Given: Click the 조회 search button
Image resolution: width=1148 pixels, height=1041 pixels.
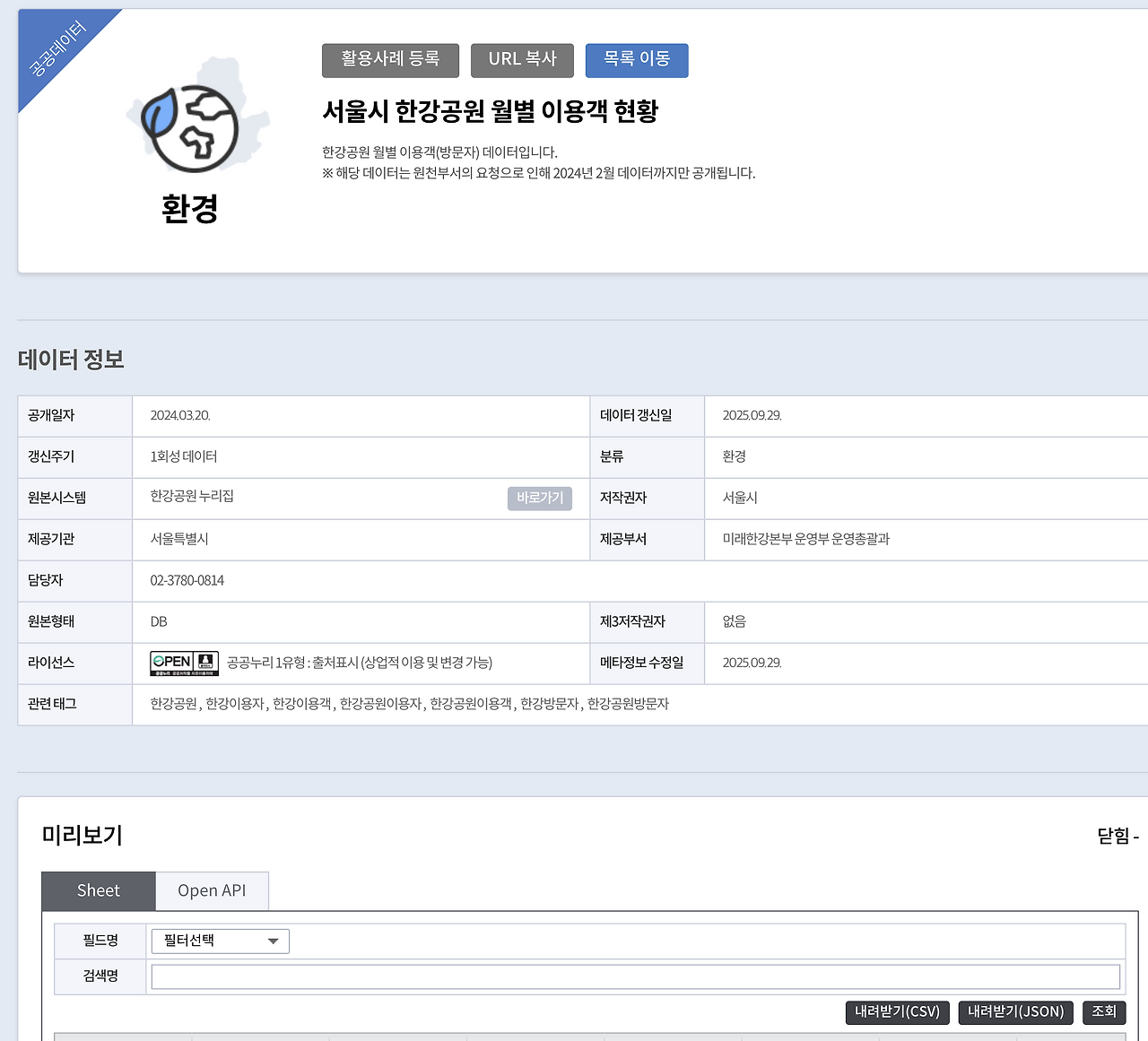Looking at the screenshot, I should coord(1103,1011).
